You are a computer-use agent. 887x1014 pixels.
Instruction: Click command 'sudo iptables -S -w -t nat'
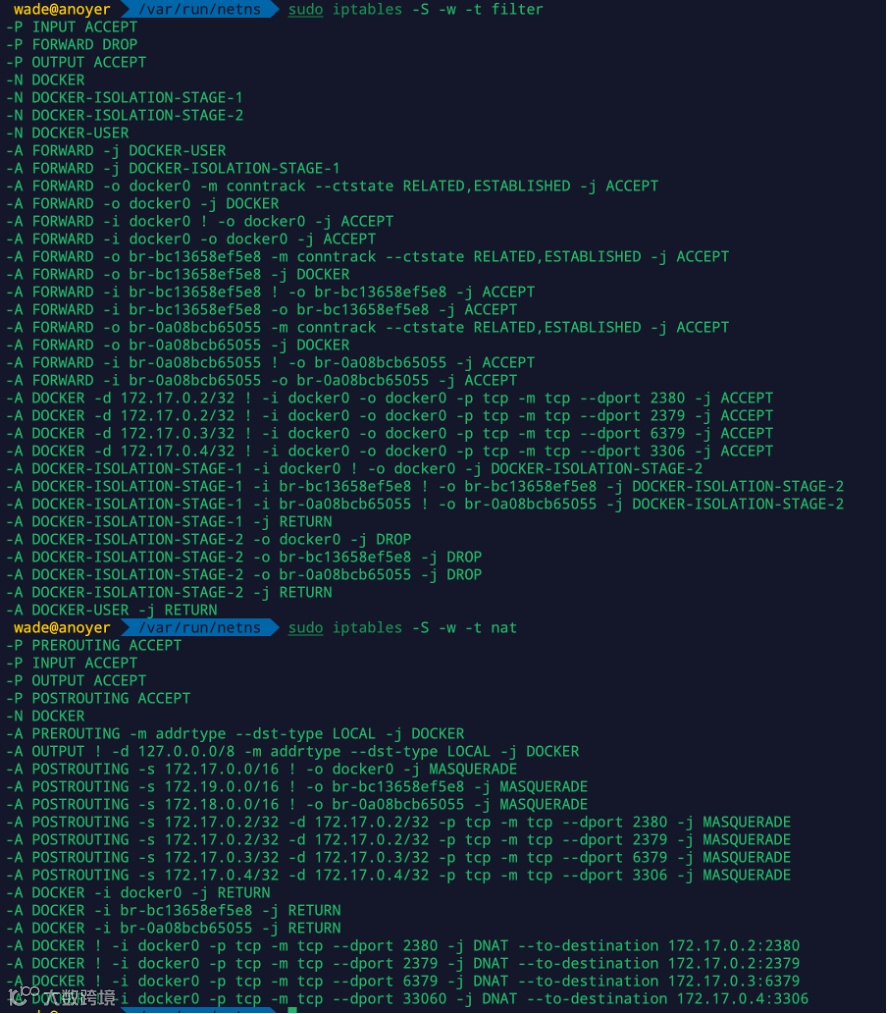[402, 628]
